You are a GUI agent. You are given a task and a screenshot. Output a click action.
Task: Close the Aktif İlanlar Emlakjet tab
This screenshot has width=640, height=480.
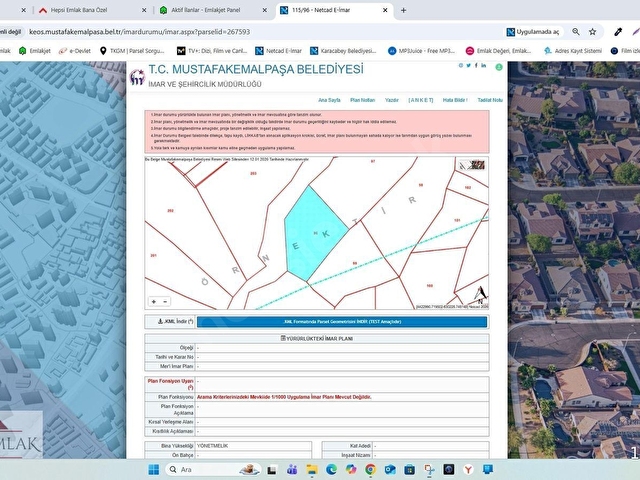tap(264, 10)
